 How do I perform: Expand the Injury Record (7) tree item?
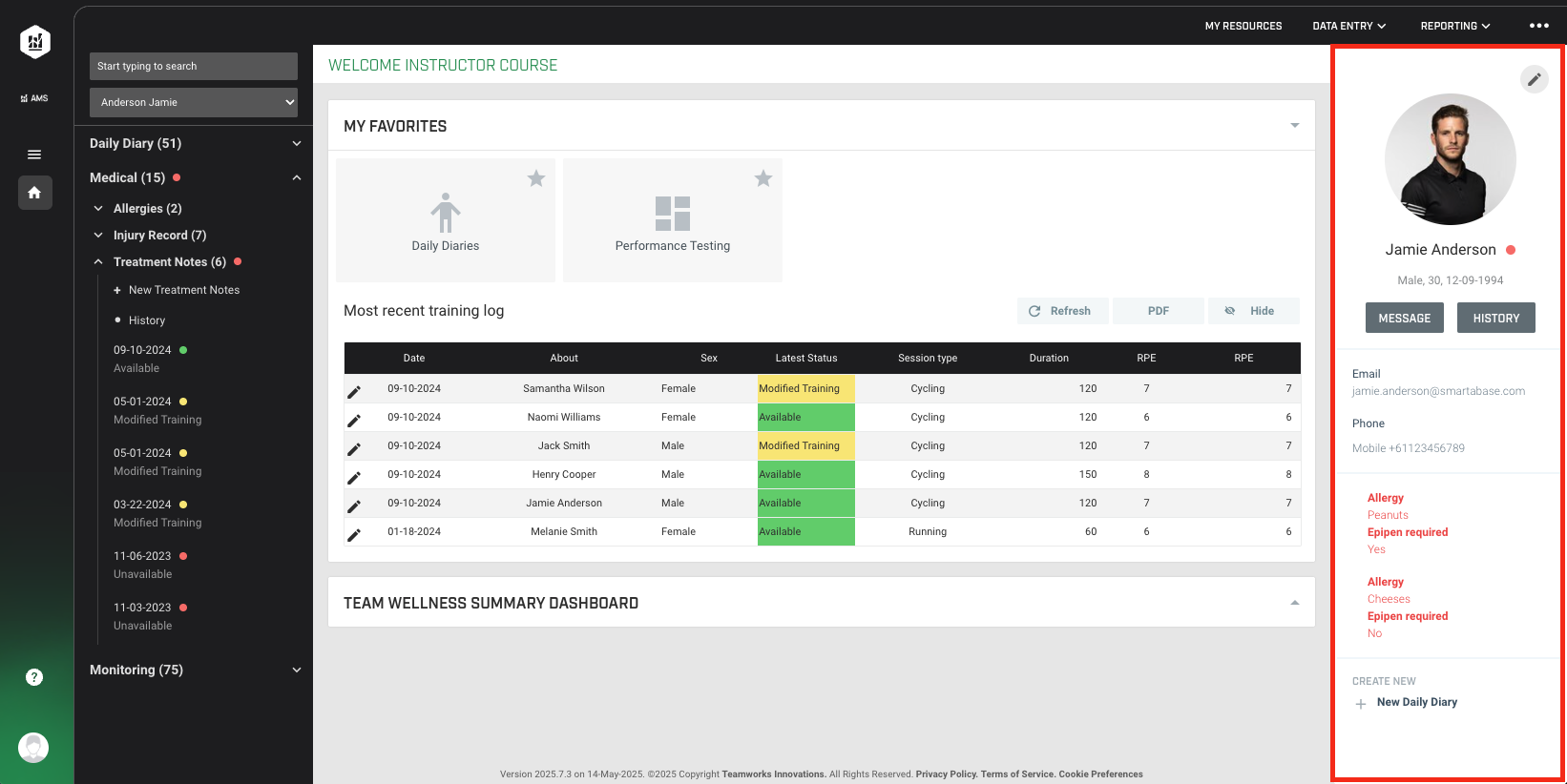pos(98,235)
